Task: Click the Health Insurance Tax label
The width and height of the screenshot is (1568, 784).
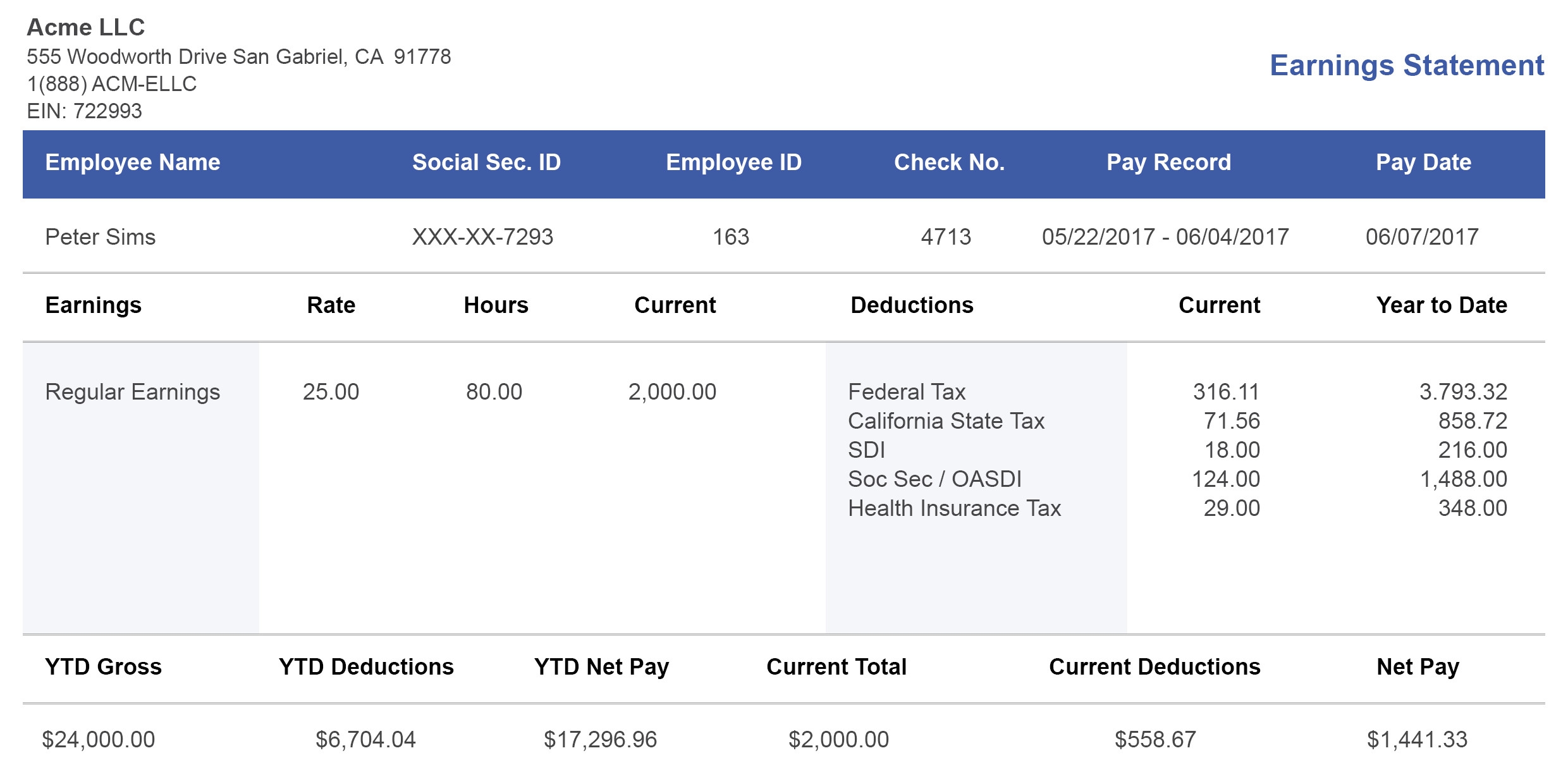Action: click(x=955, y=508)
